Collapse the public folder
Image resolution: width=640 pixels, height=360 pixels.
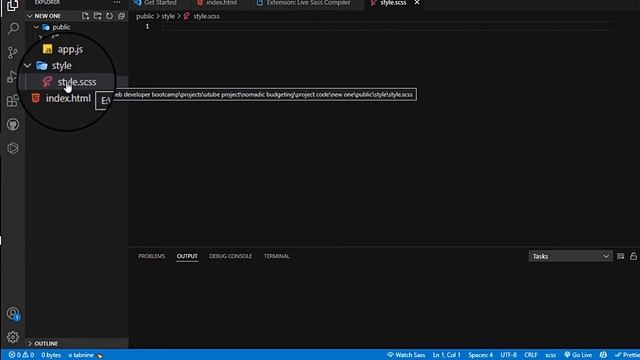(x=36, y=27)
